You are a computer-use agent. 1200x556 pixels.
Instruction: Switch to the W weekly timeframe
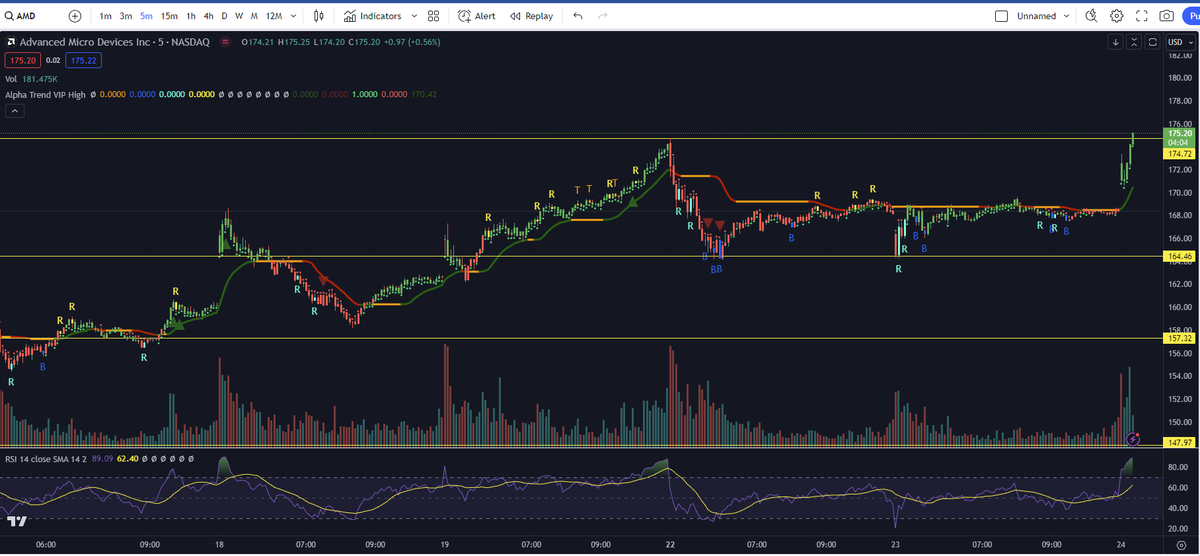tap(239, 16)
